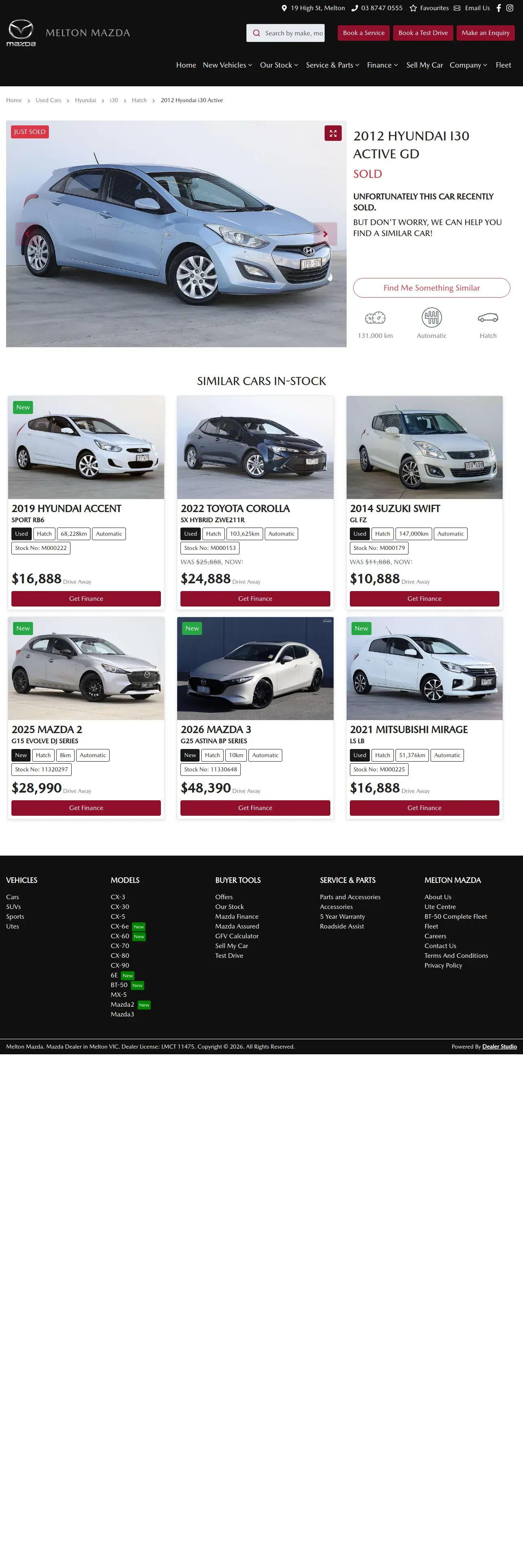The image size is (523, 1568).
Task: Go to Used Cars breadcrumb
Action: [x=48, y=101]
